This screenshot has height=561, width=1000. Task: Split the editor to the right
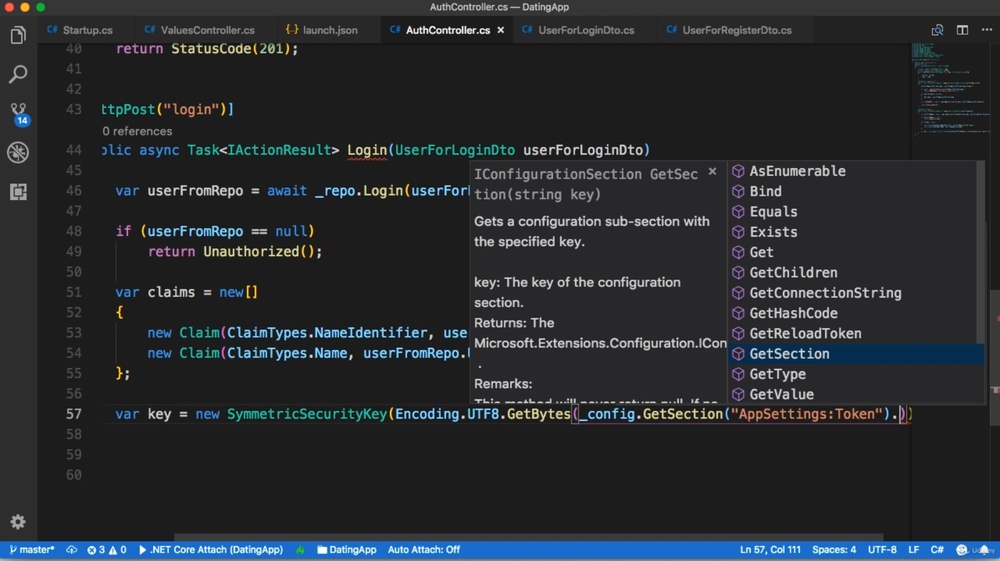pos(962,30)
